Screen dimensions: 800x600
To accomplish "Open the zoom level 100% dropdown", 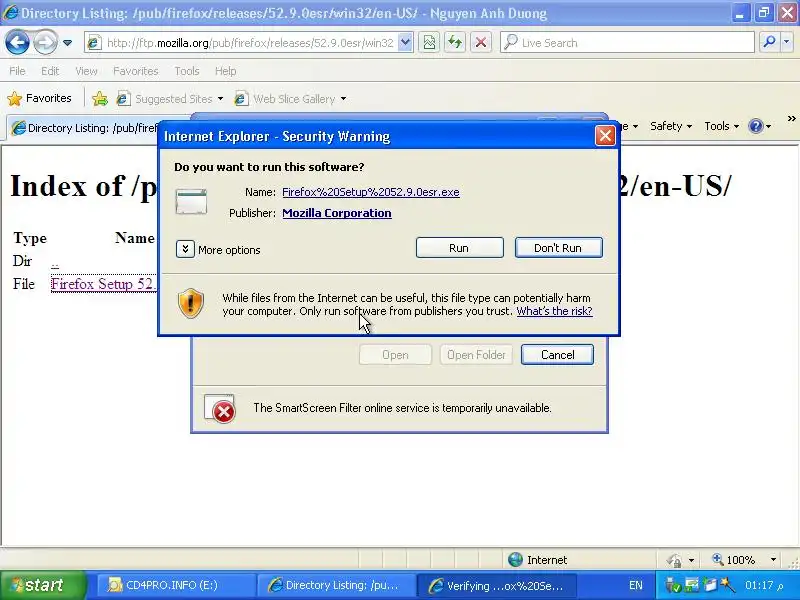I will point(773,560).
